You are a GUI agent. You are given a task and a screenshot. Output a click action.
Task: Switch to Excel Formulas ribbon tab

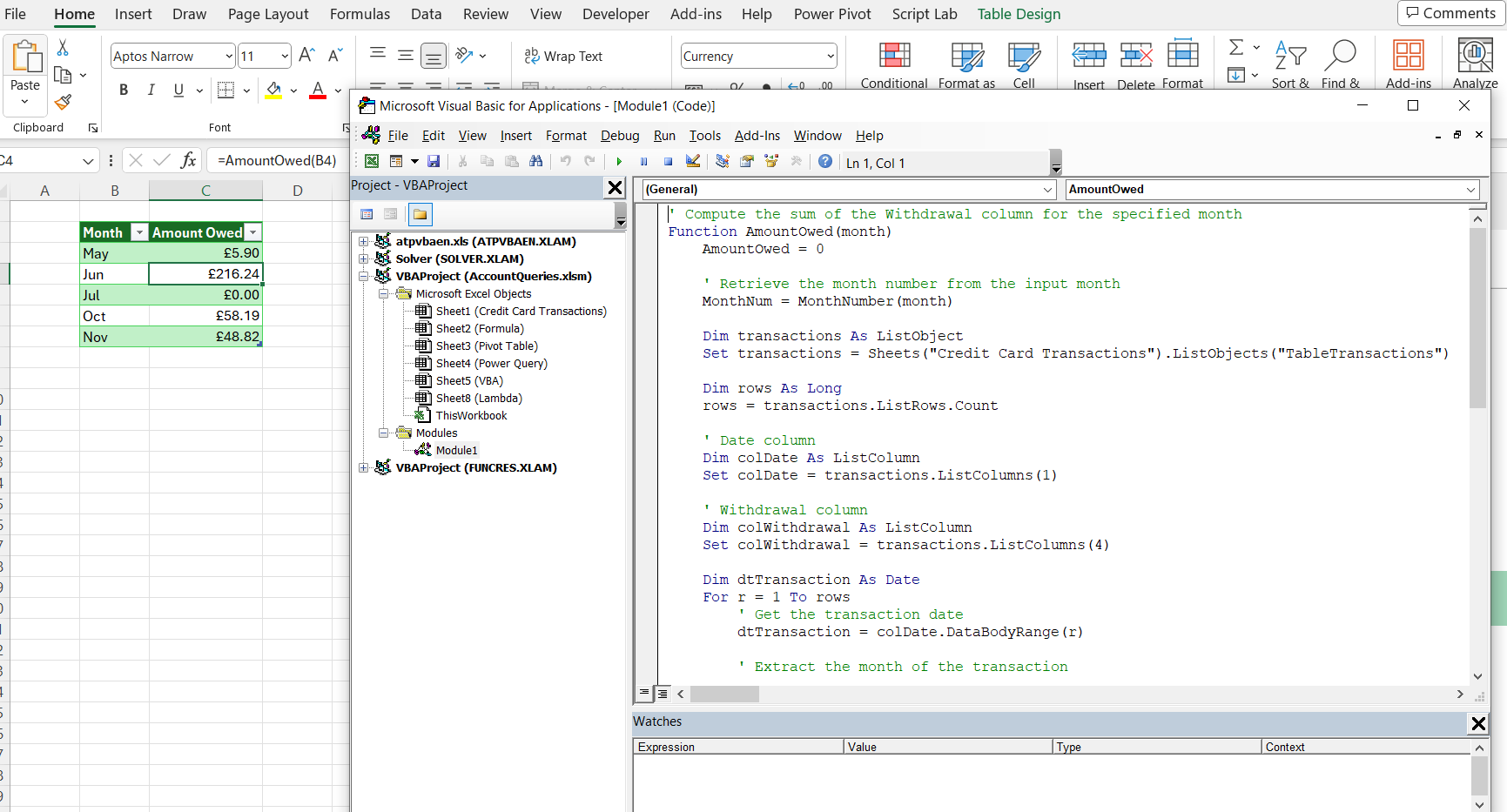pyautogui.click(x=360, y=14)
